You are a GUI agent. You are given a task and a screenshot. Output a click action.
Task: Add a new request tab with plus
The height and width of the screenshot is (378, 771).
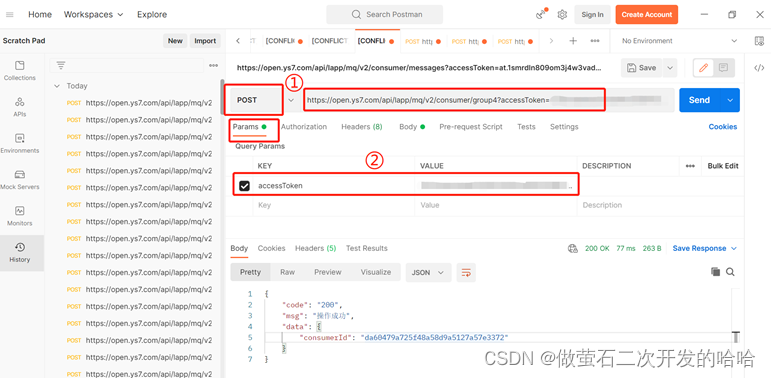(x=573, y=41)
